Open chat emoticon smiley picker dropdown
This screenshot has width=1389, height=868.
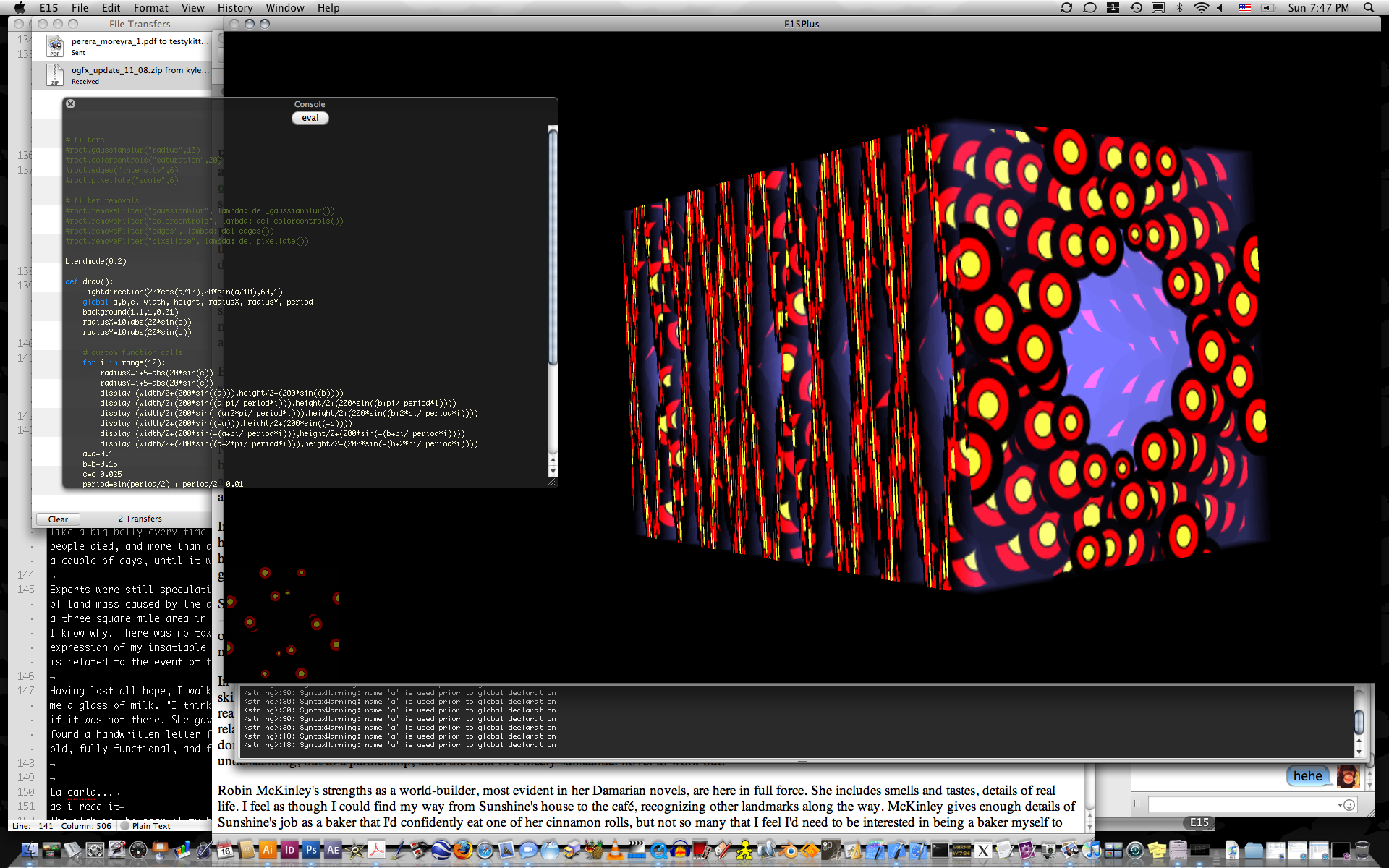pos(1348,805)
